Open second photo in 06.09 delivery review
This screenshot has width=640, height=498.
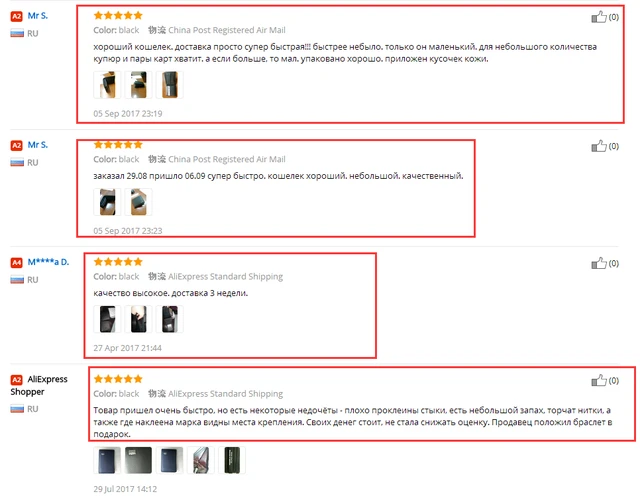[138, 202]
